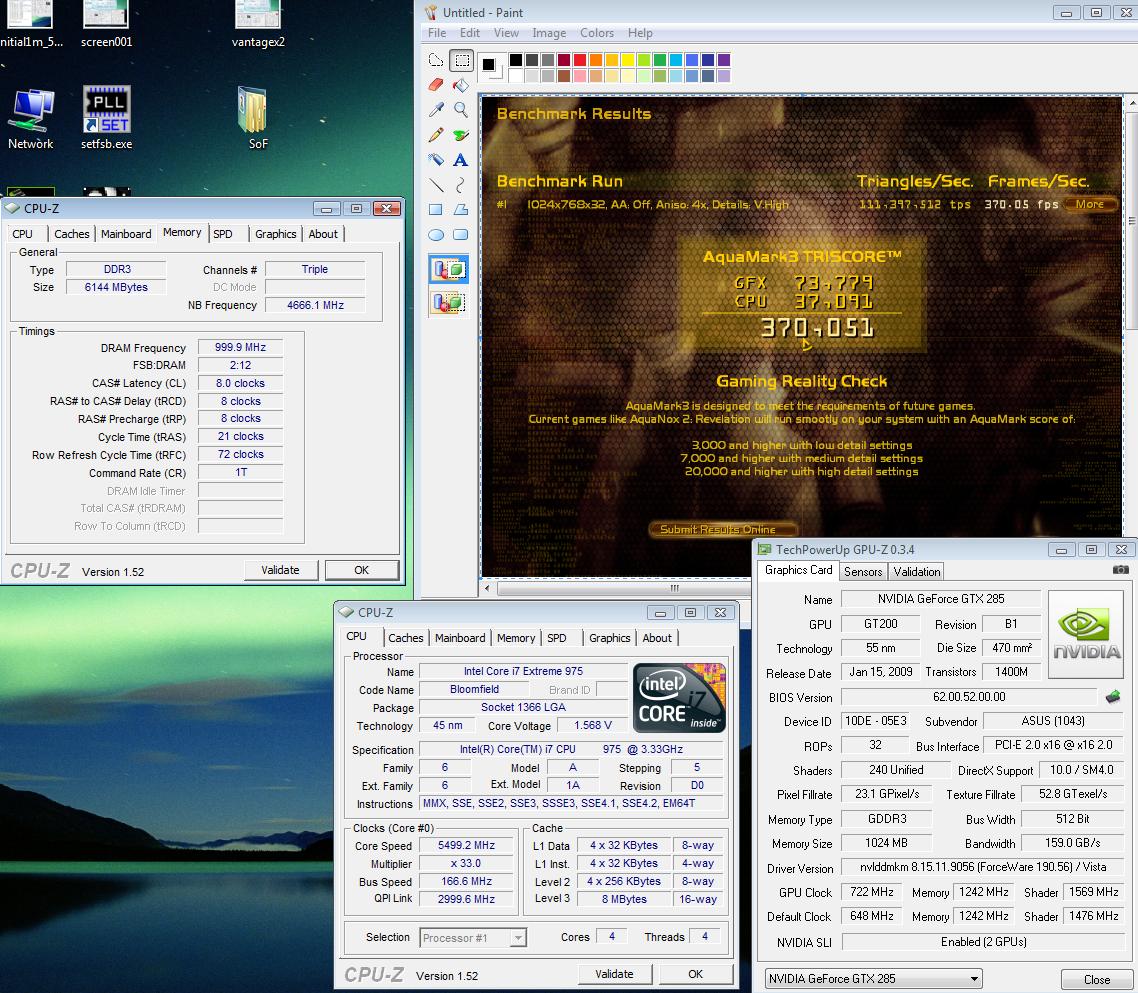
Task: Open the Network desktop icon
Action: (30, 119)
